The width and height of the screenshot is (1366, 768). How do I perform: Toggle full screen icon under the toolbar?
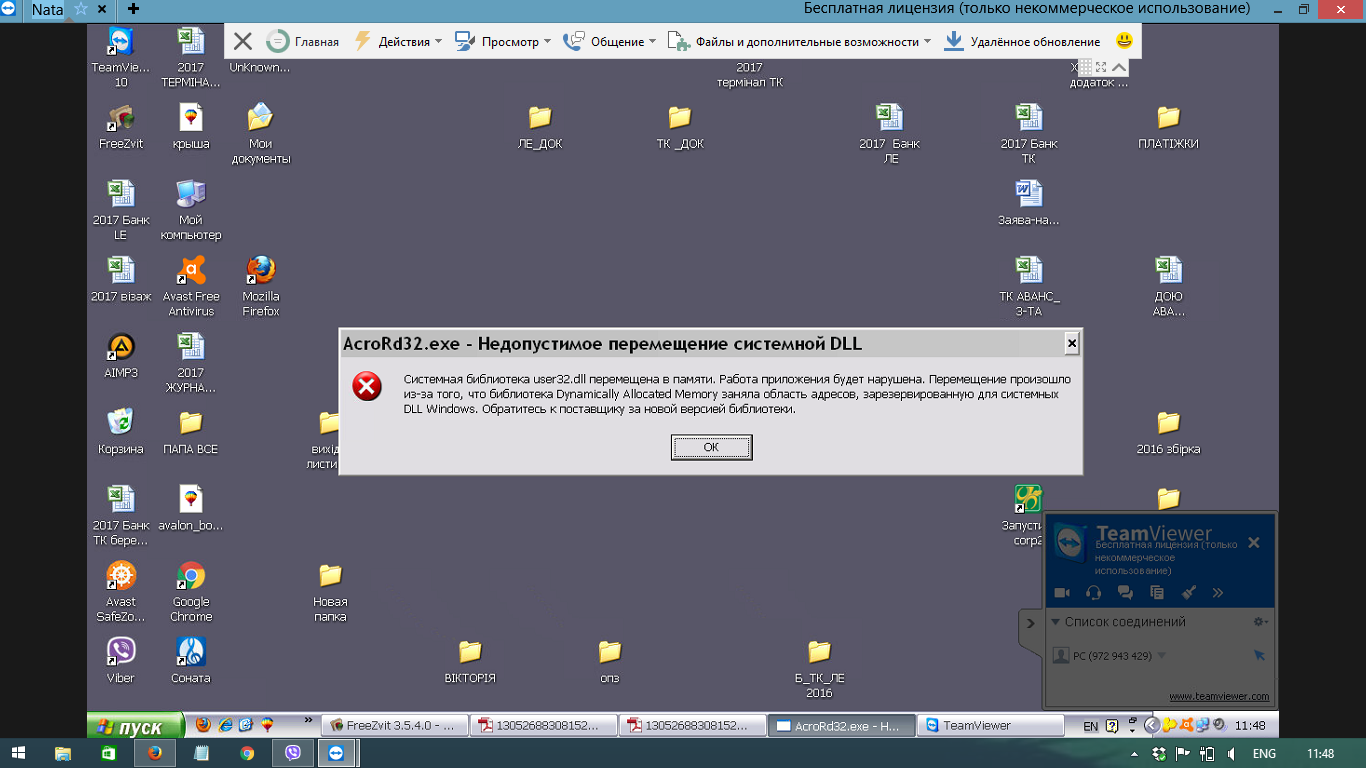[x=1100, y=67]
